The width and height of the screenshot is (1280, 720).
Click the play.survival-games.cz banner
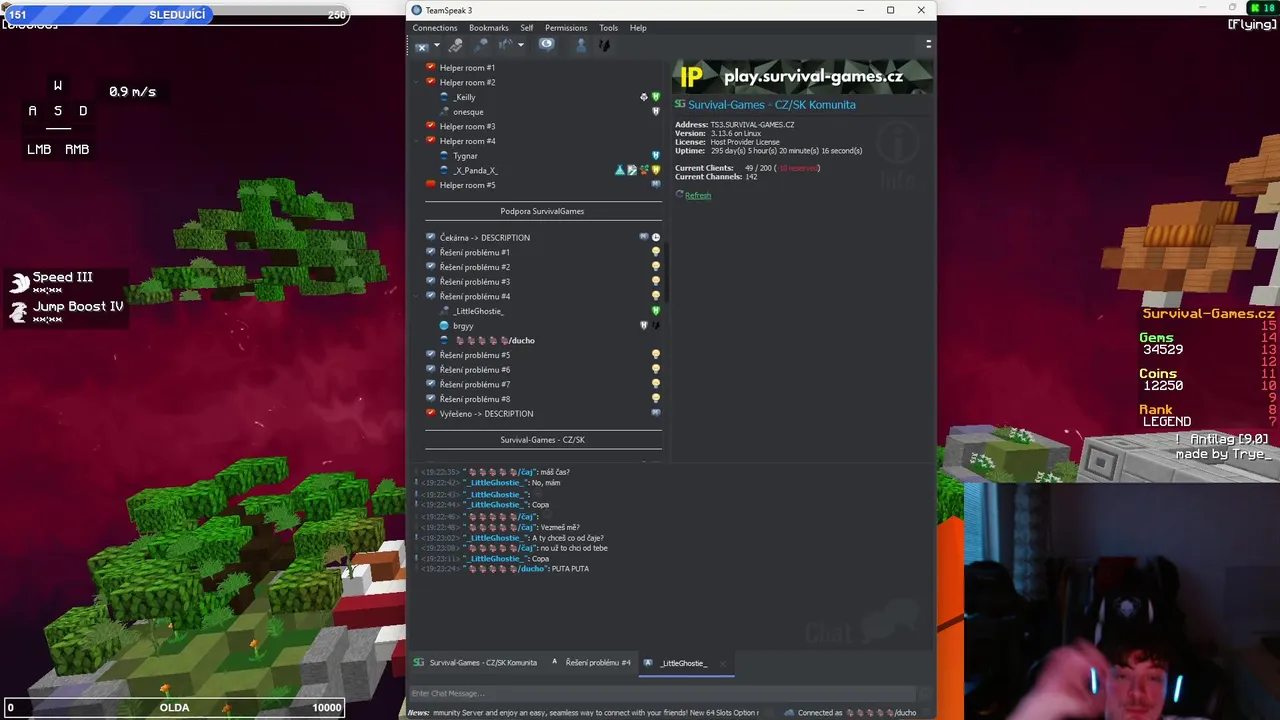pyautogui.click(x=805, y=76)
